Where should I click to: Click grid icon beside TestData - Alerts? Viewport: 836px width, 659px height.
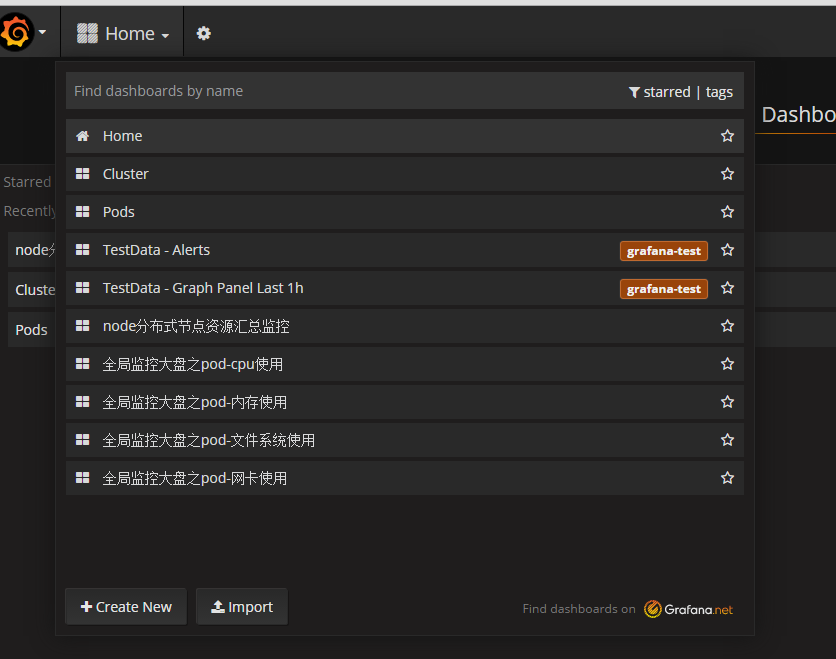point(83,250)
